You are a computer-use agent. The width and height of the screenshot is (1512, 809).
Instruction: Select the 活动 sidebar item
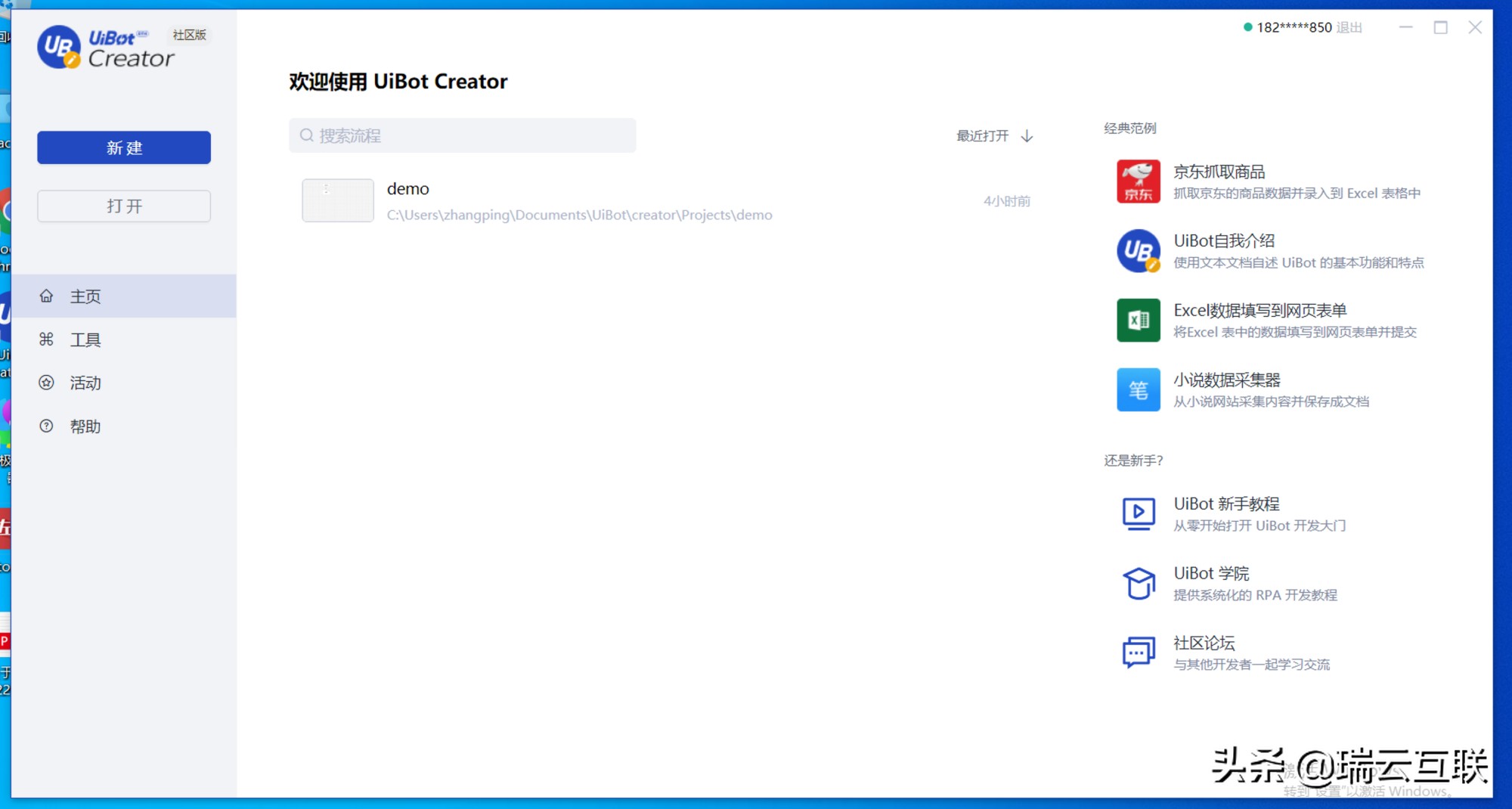[124, 383]
